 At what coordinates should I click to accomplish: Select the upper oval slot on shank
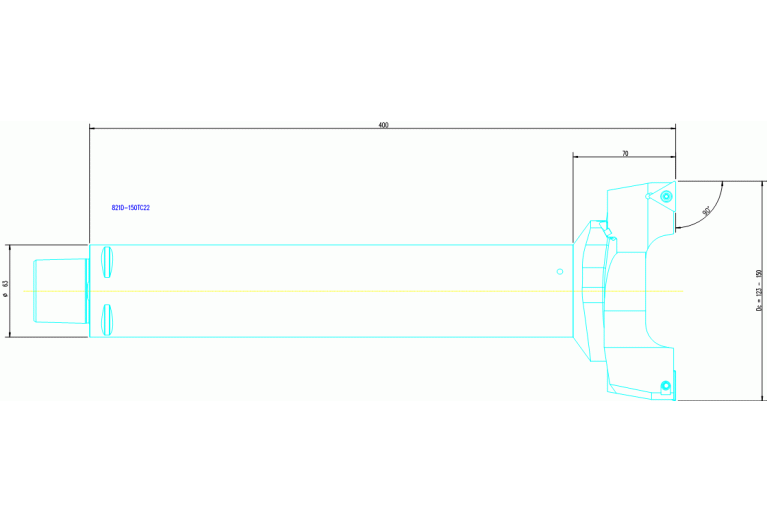click(x=107, y=262)
